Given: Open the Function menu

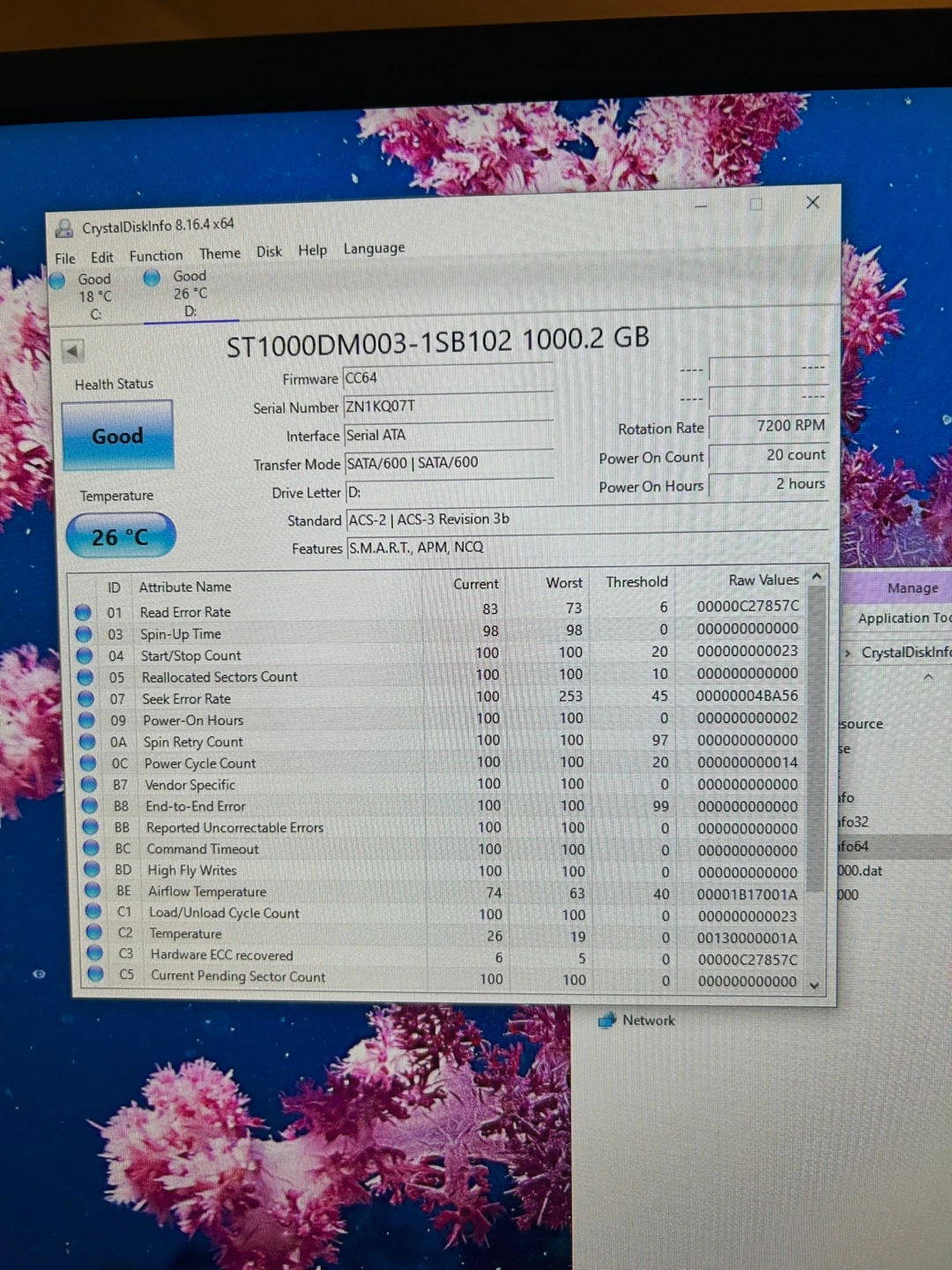Looking at the screenshot, I should click(156, 256).
